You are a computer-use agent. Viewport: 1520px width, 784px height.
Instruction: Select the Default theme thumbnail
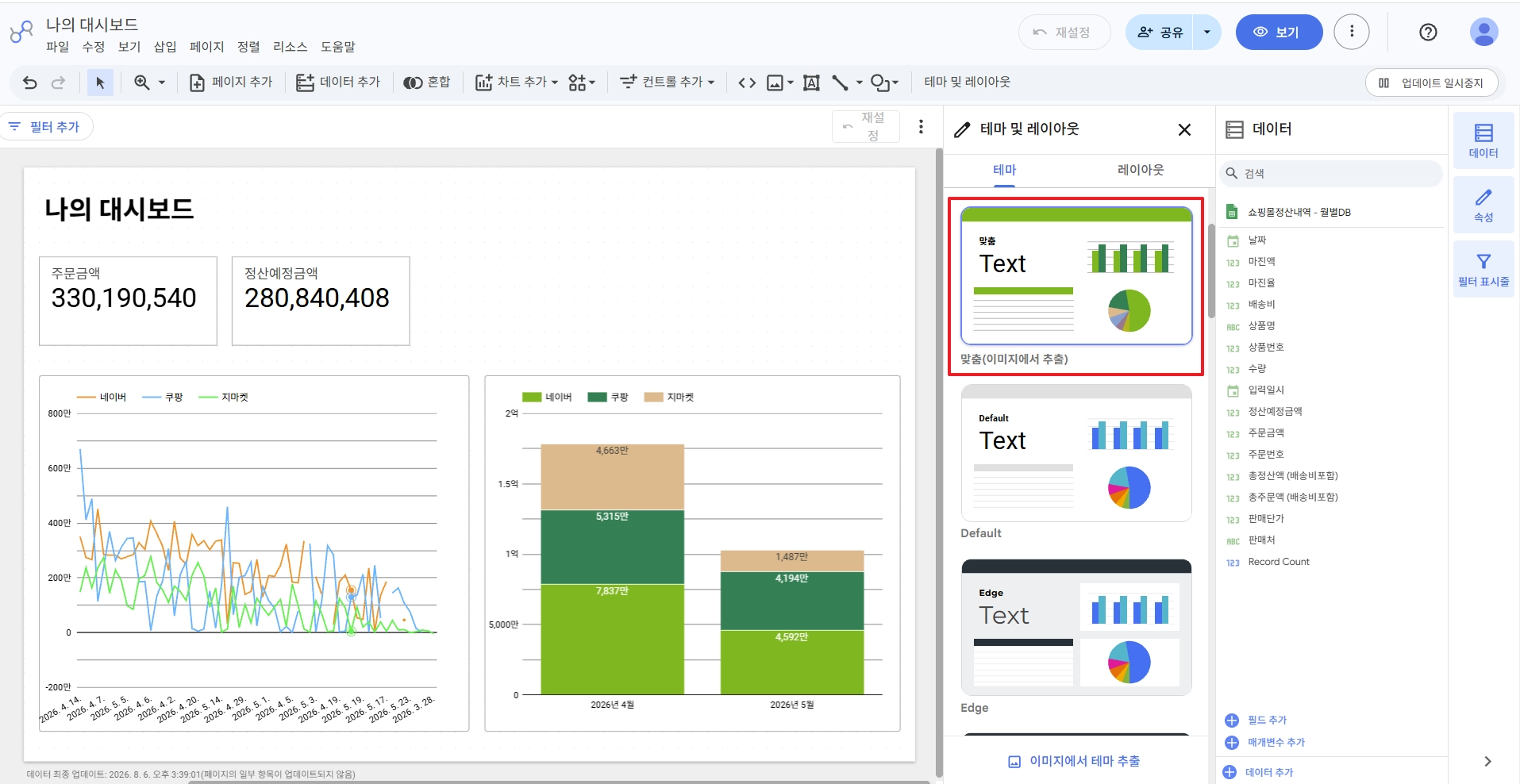[1076, 453]
